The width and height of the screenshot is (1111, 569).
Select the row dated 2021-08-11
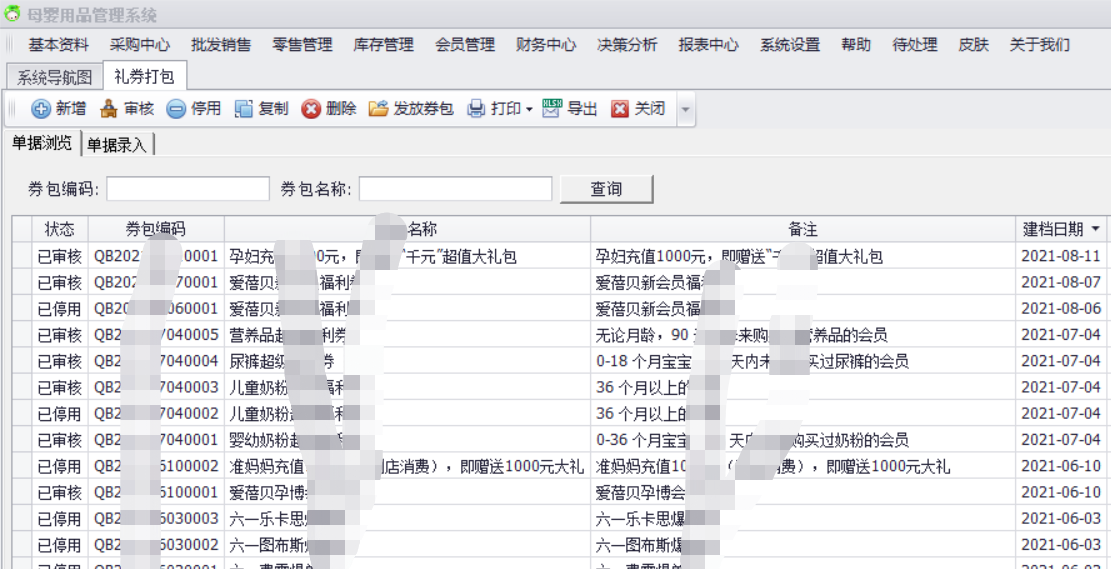[x=560, y=257]
